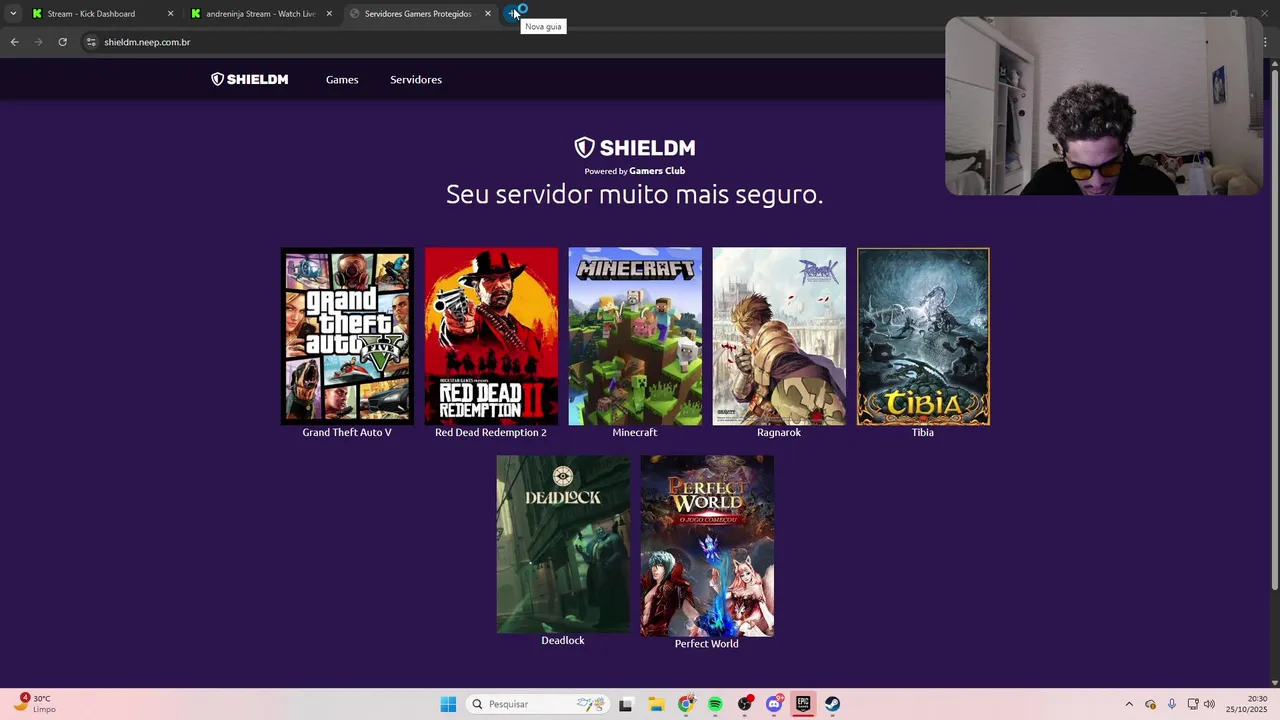Click the 'Ragnarok' caption text

click(x=779, y=433)
